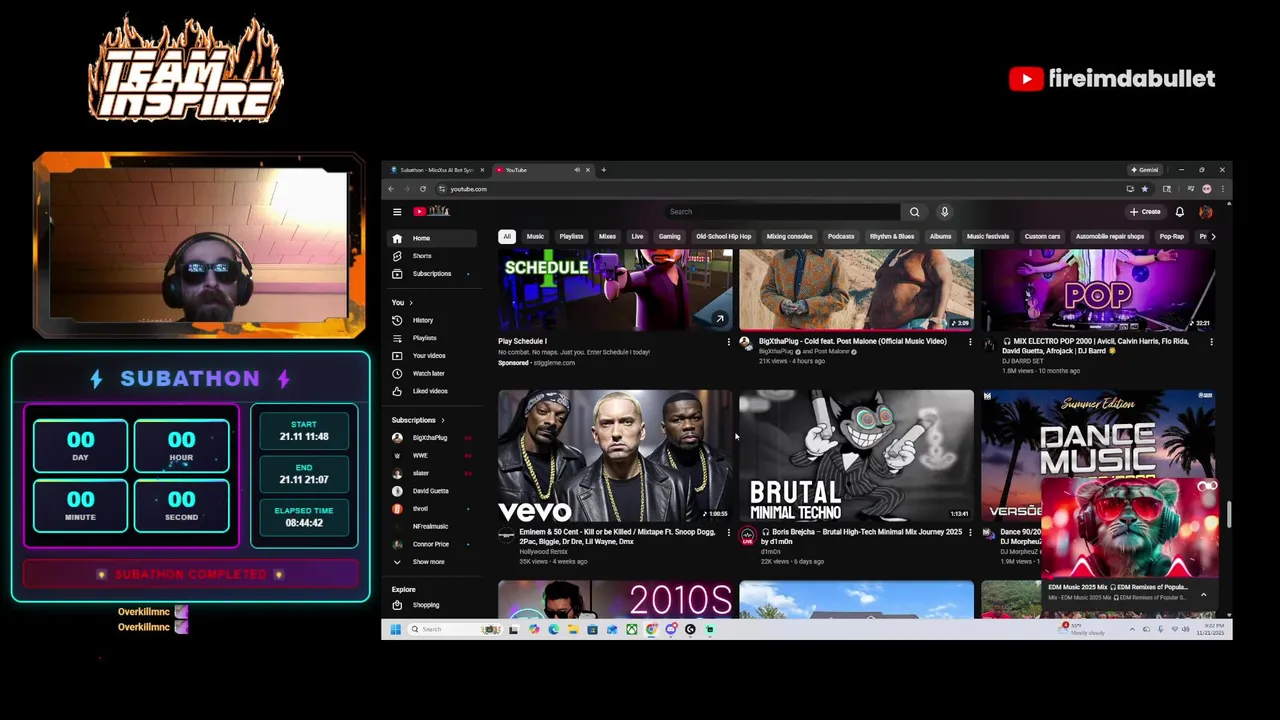
Task: Play the Eminem Snoop 50 Cent thumbnail
Action: click(615, 455)
